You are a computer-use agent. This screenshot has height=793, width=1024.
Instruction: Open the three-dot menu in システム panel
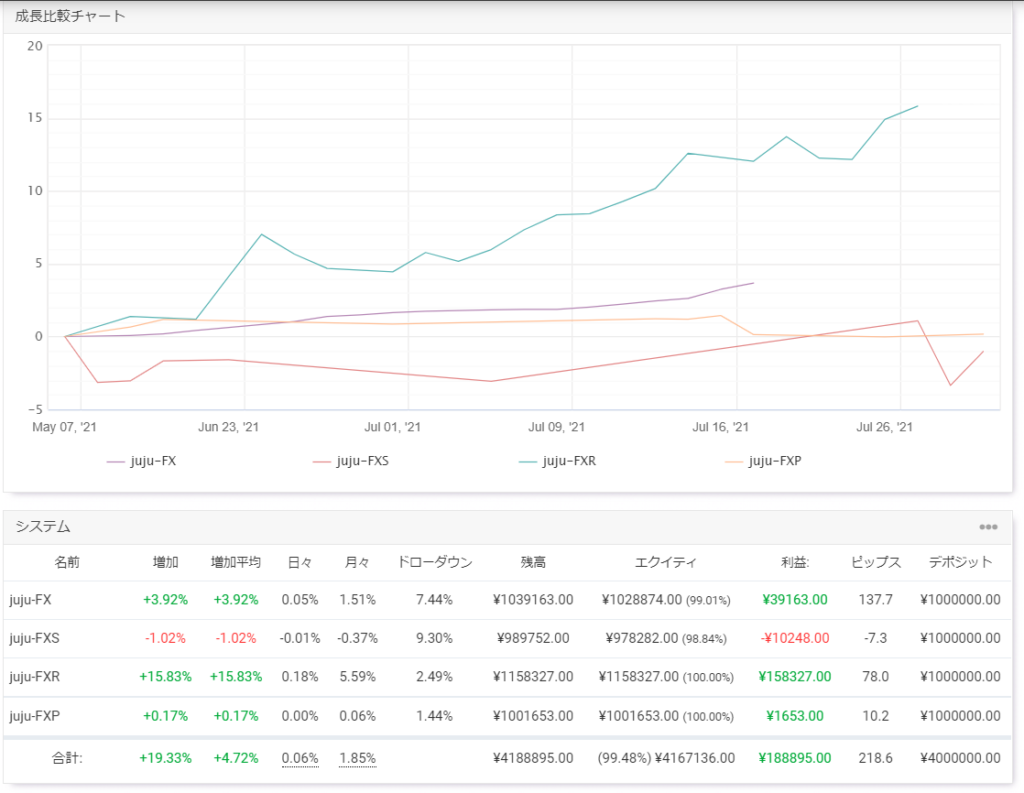tap(988, 527)
